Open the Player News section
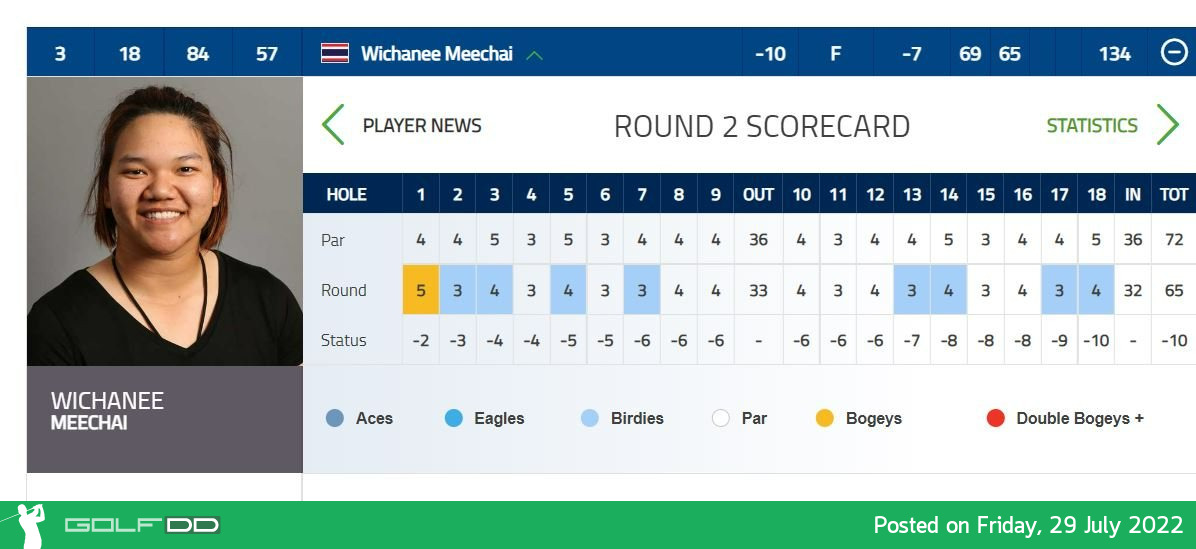Screen dimensions: 1196x549 [422, 126]
